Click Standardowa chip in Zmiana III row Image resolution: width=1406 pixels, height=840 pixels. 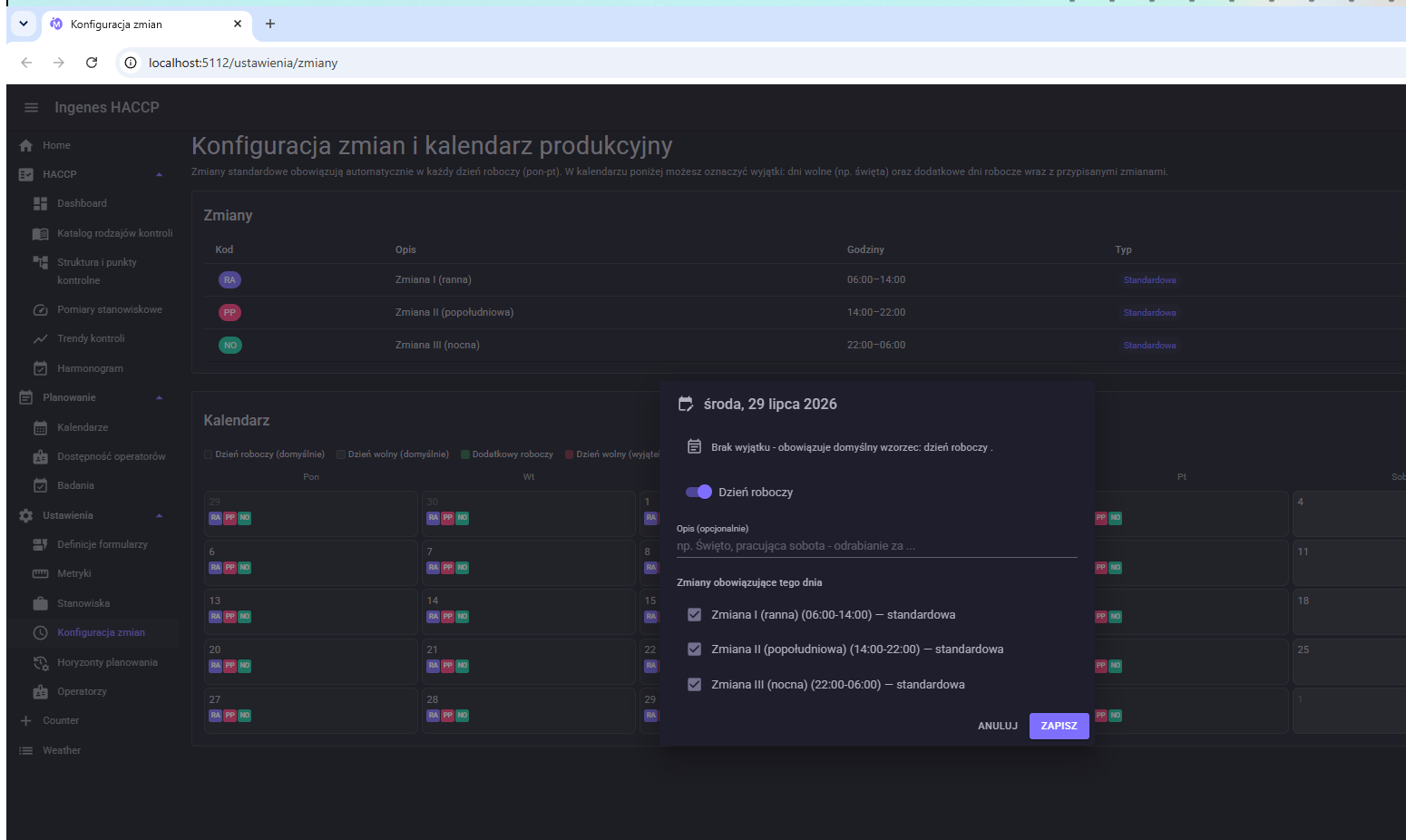click(1149, 345)
